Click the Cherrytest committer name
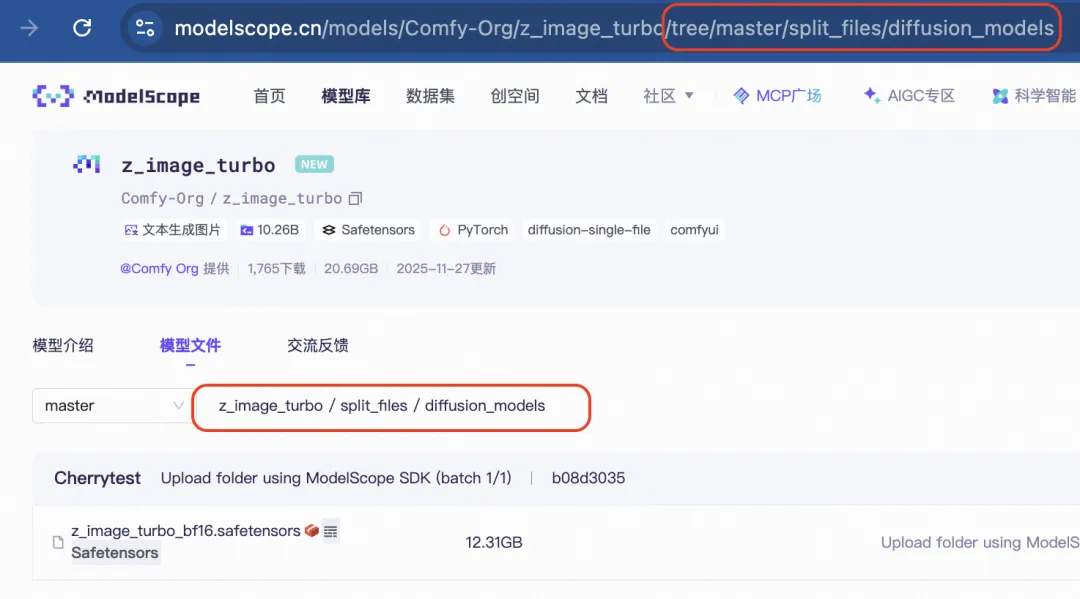1080x599 pixels. [x=97, y=478]
